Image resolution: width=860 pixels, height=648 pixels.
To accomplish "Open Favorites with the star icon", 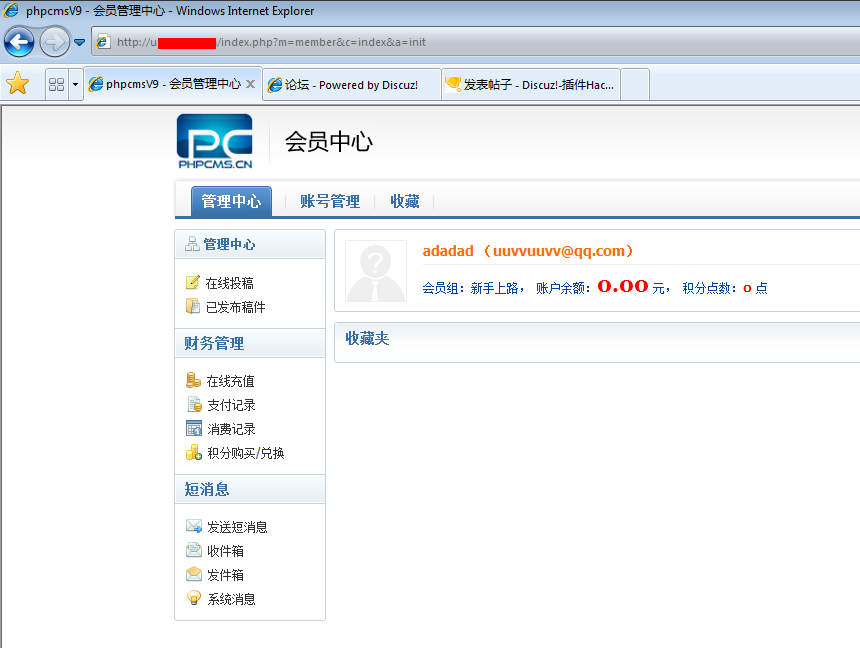I will click(x=18, y=83).
